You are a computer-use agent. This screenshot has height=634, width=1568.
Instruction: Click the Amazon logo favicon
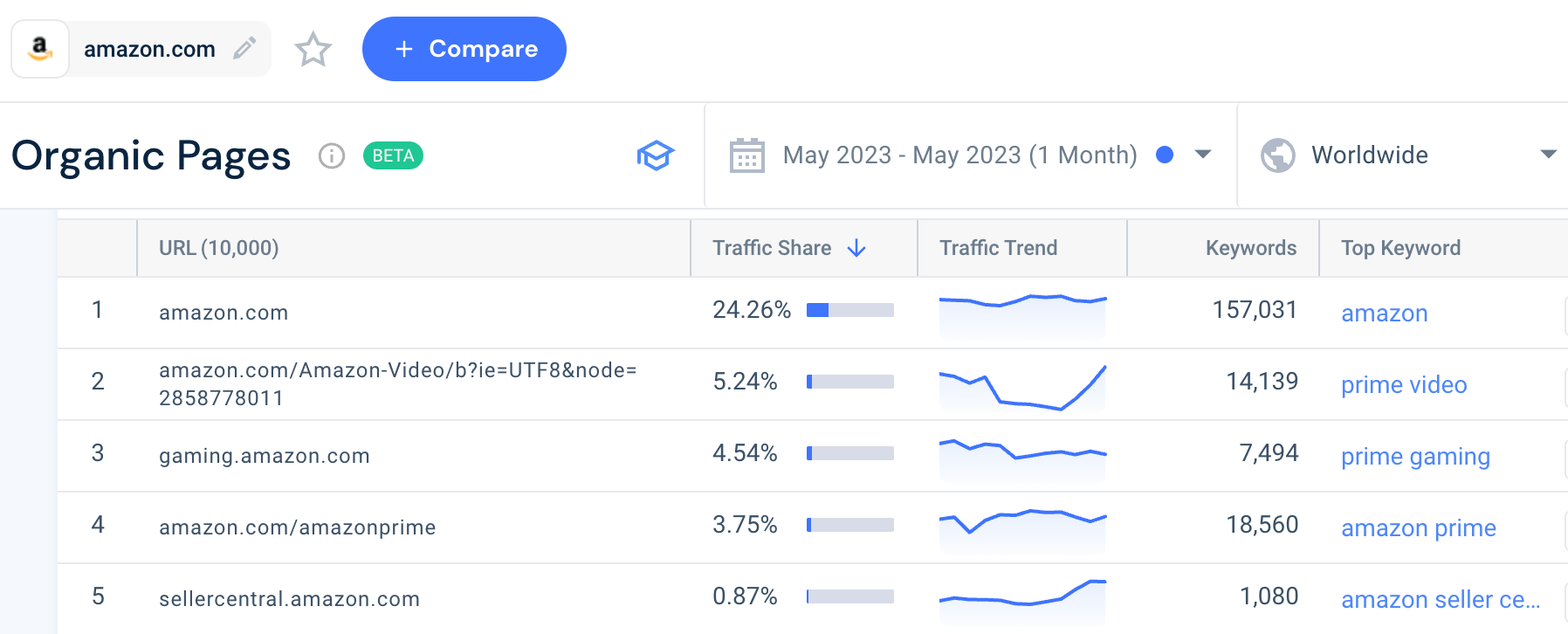(x=40, y=49)
